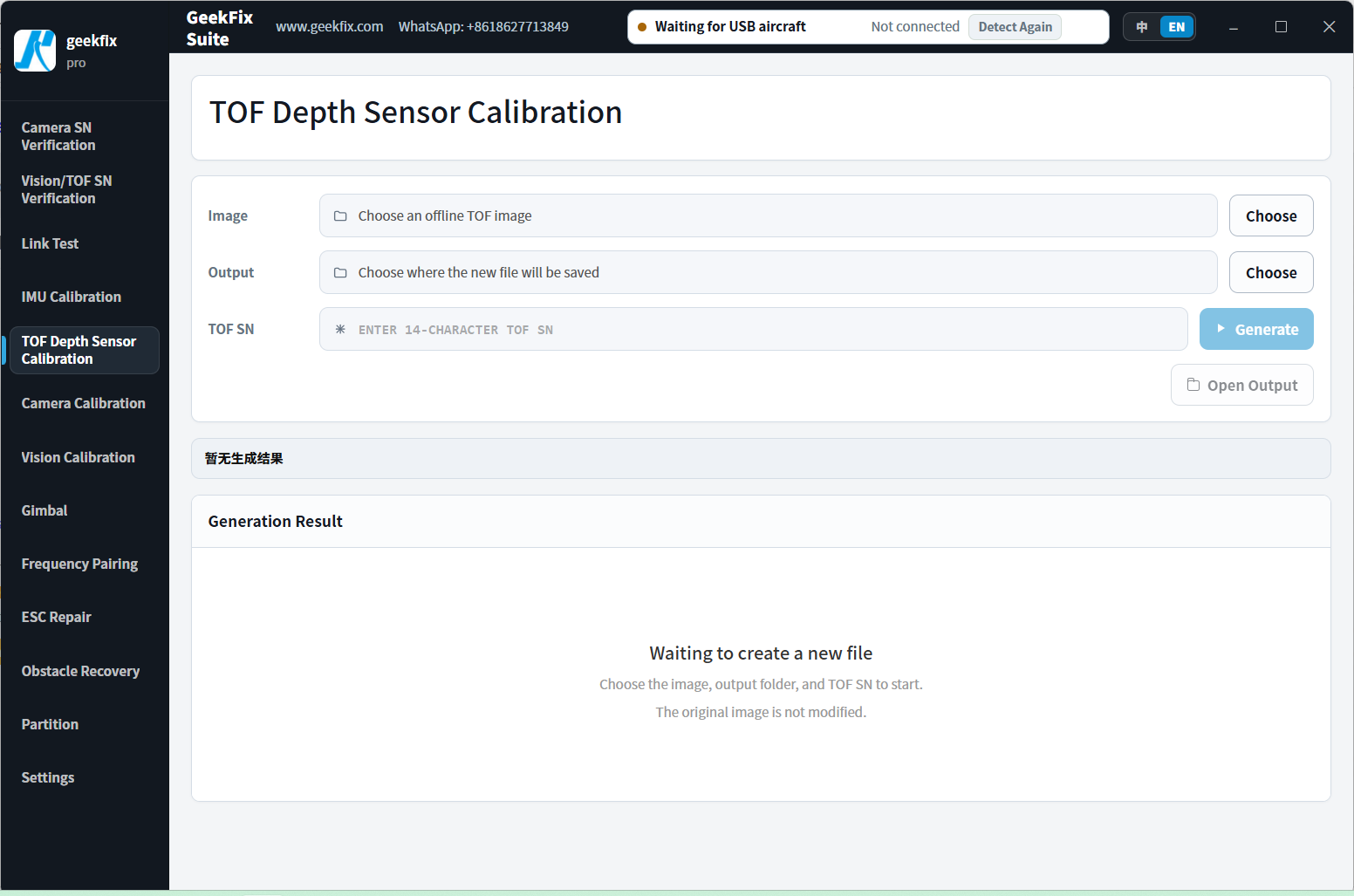Click the offline TOF image path field
Image resolution: width=1354 pixels, height=896 pixels.
[768, 216]
